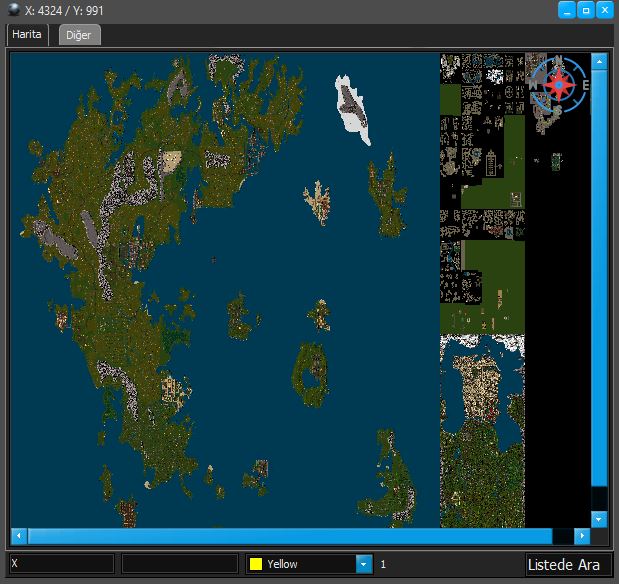Viewport: 619px width, 584px height.
Task: Click the app orb icon in title bar
Action: 14,10
